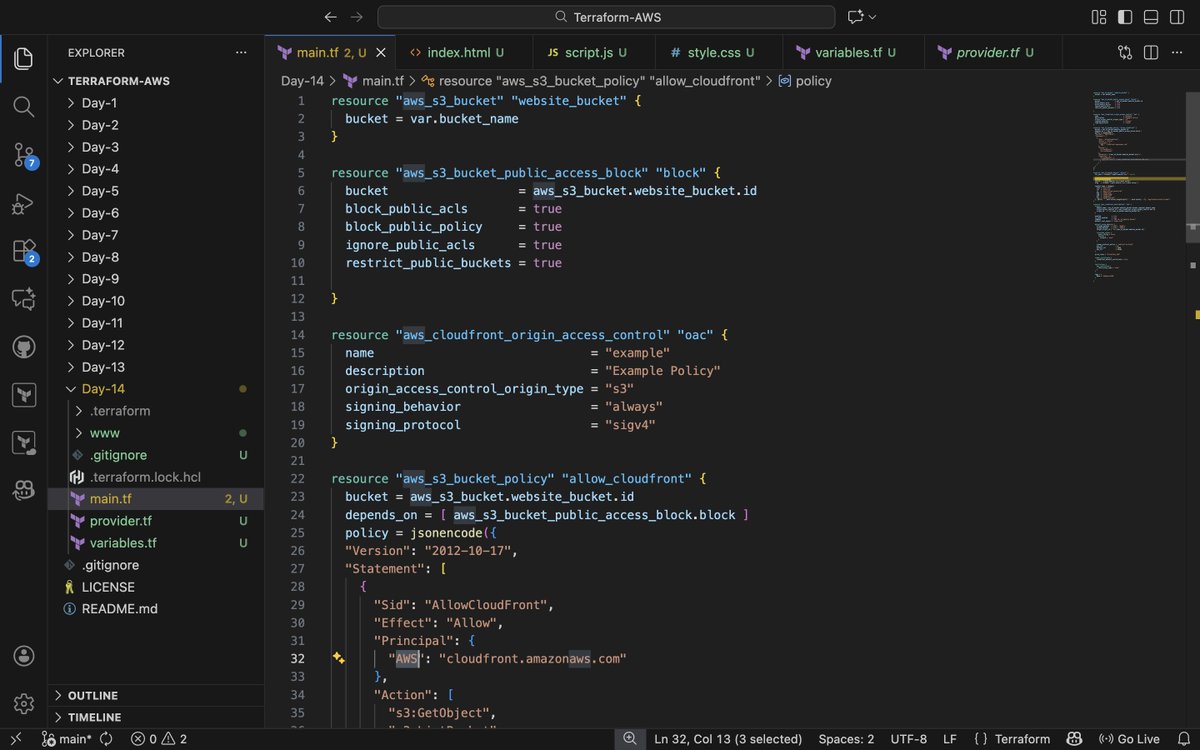Click Ln 32, Col 13 cursor position
This screenshot has width=1200, height=750.
click(x=728, y=739)
